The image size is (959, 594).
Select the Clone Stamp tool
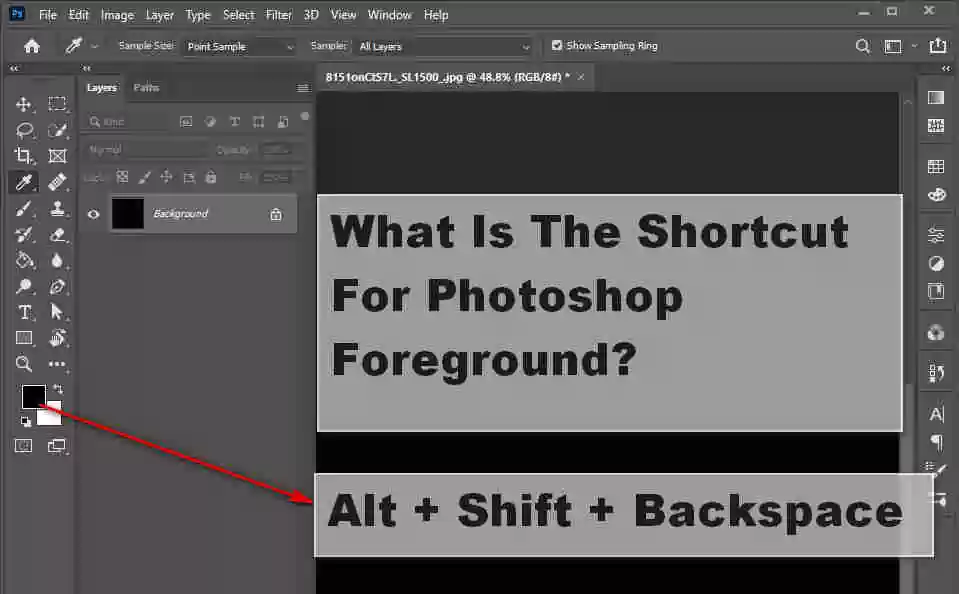point(57,209)
